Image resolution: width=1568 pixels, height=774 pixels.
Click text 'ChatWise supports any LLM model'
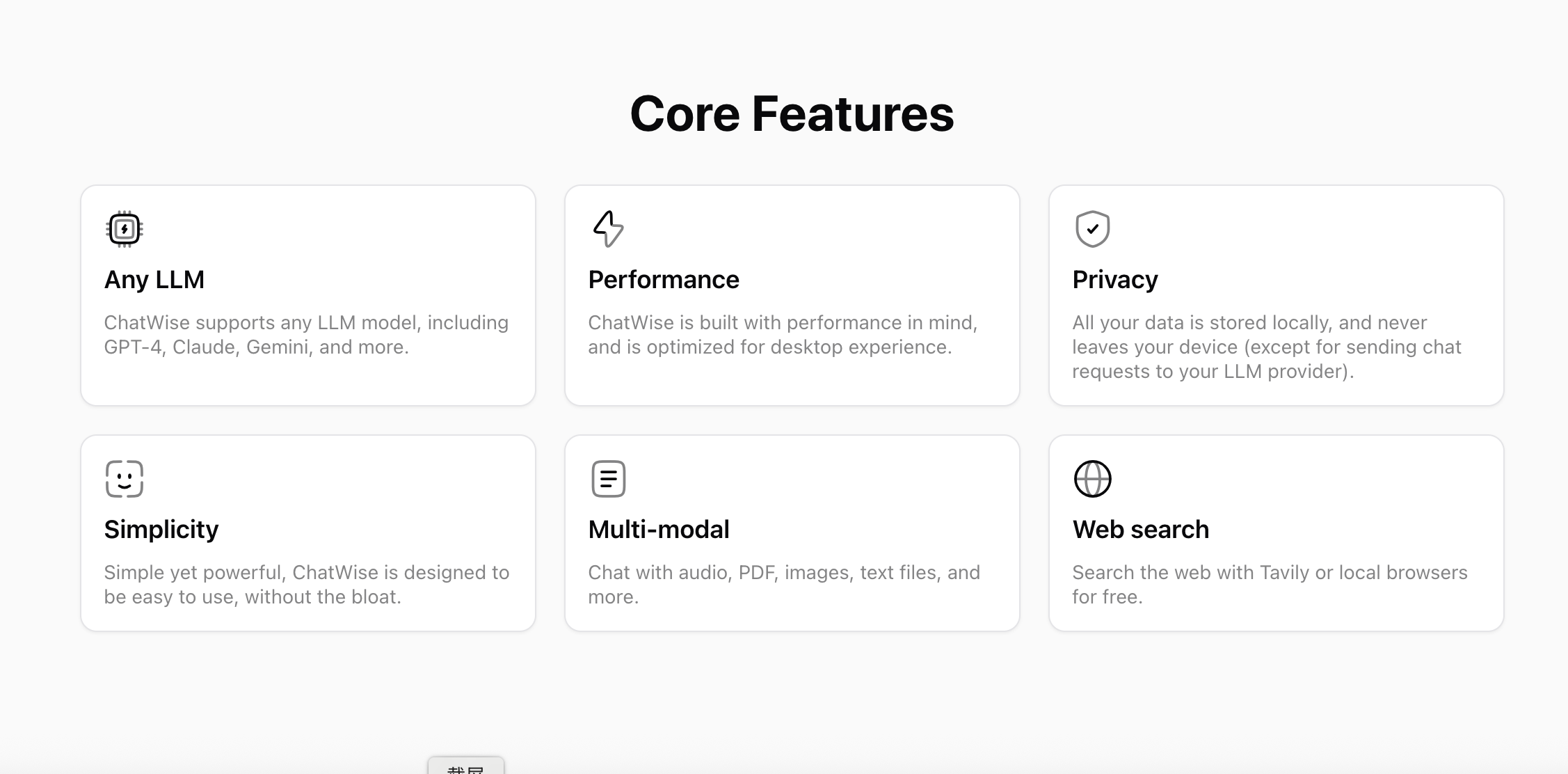[x=262, y=323]
